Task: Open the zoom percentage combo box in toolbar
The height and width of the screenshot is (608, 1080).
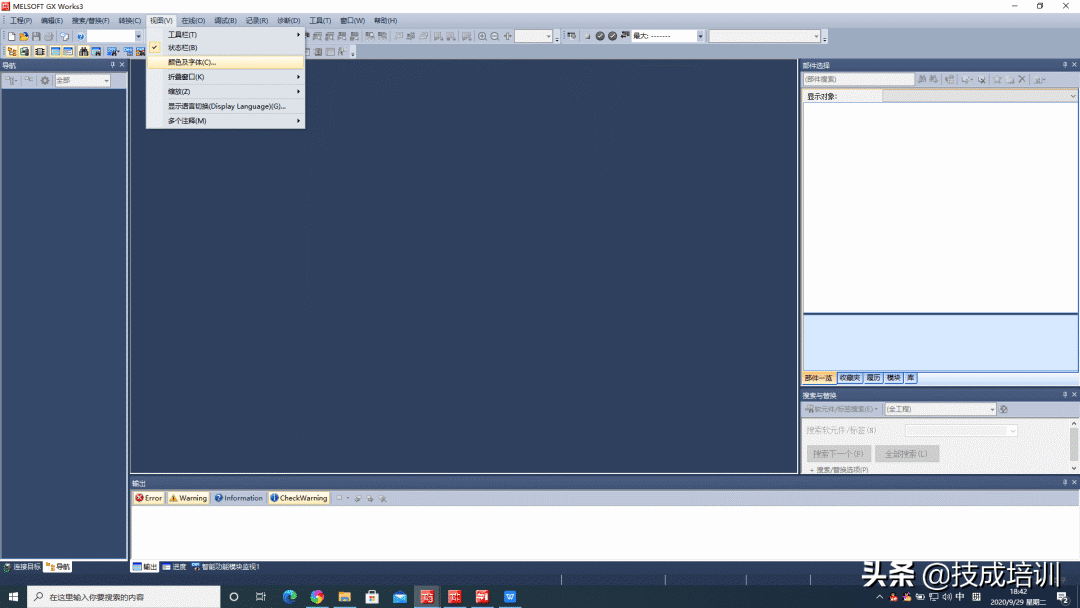Action: [534, 36]
